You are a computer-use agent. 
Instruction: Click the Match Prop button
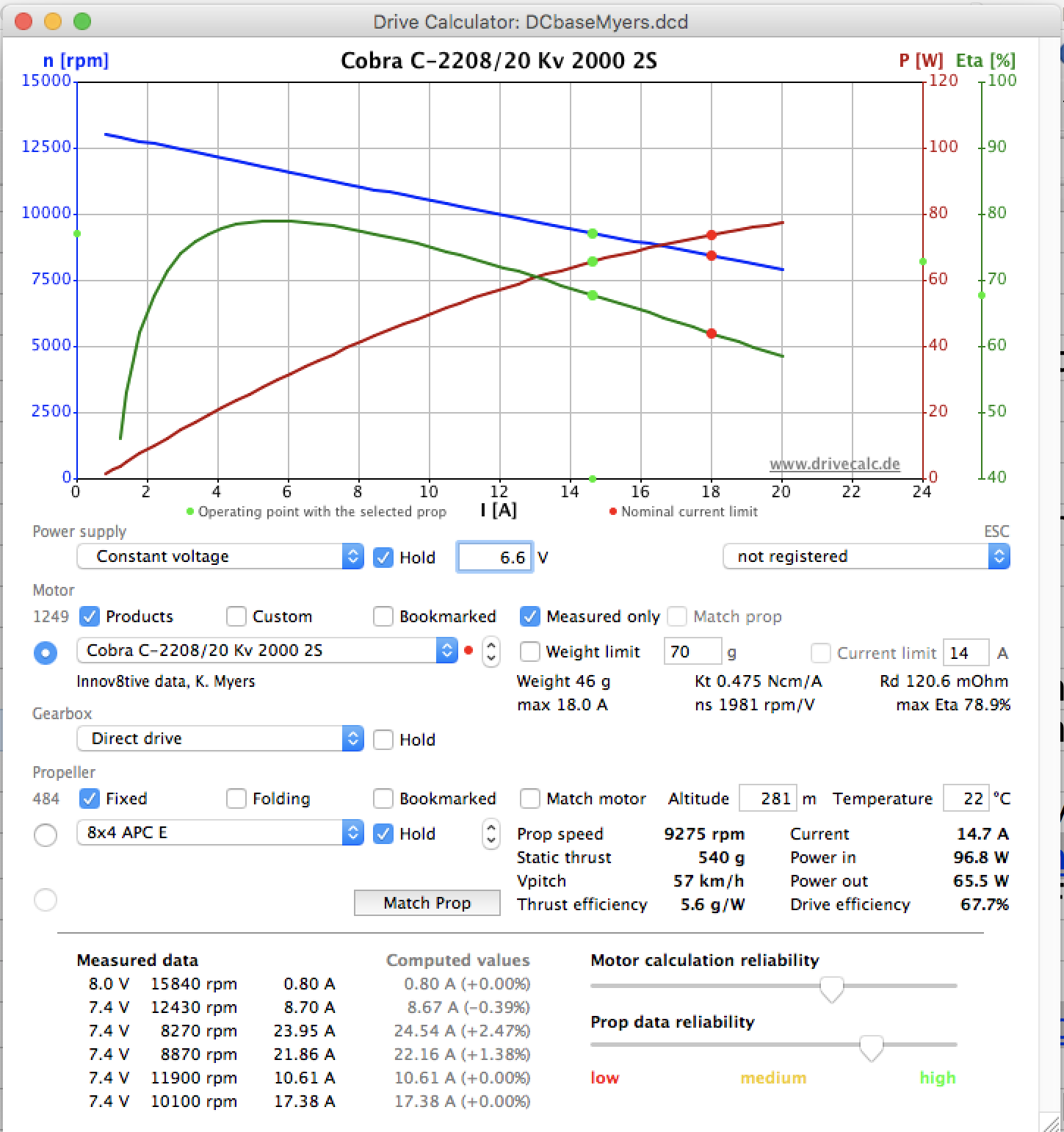[427, 903]
